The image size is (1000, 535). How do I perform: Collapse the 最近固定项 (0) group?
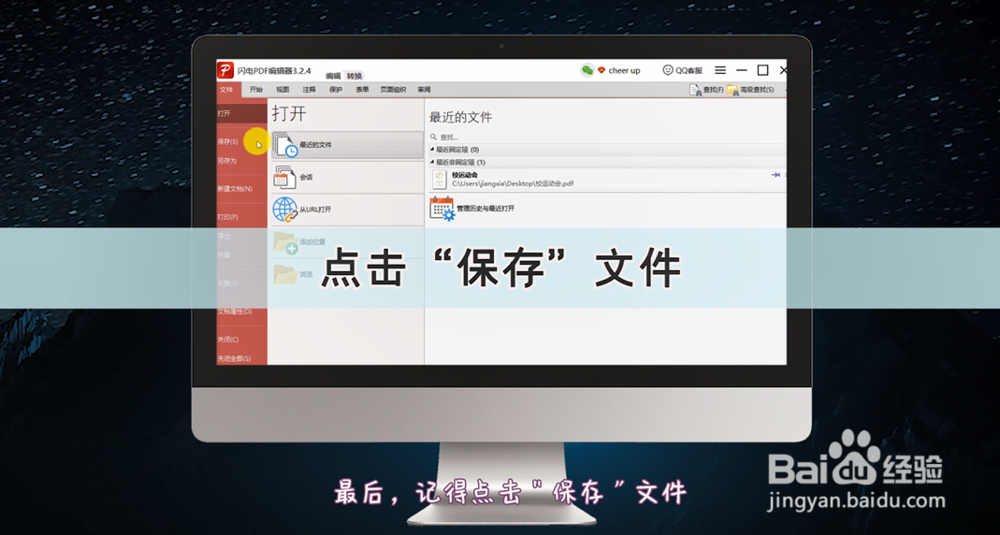click(432, 149)
